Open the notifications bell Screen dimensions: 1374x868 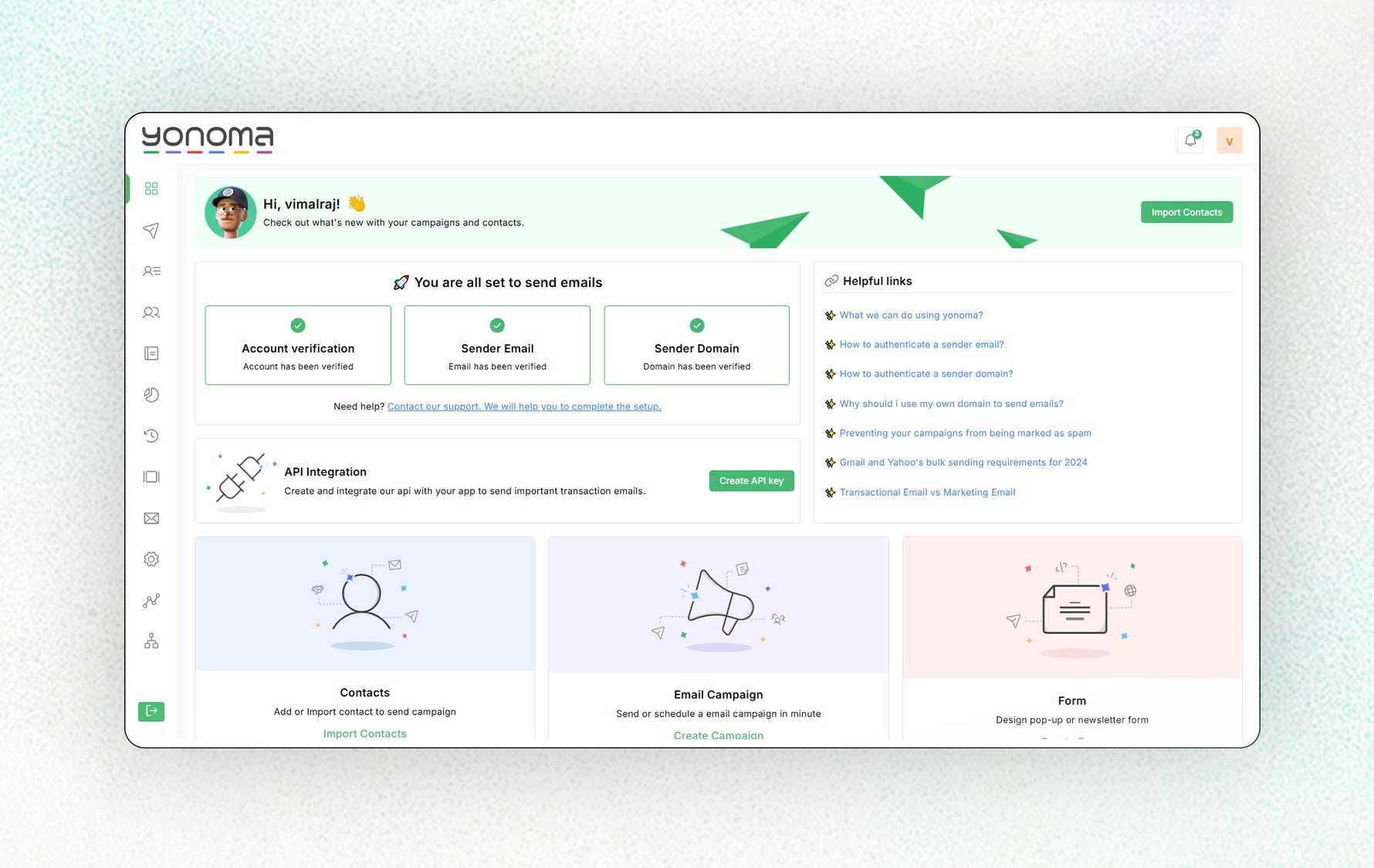pyautogui.click(x=1190, y=140)
